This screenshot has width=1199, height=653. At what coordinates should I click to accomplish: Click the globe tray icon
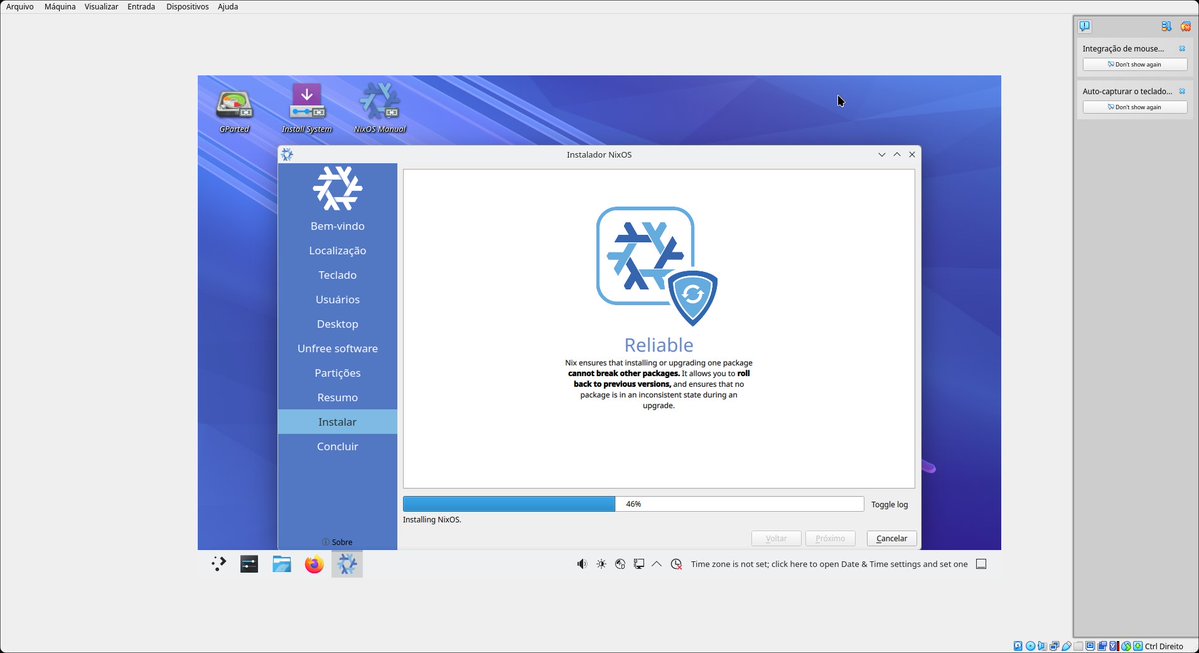(620, 564)
